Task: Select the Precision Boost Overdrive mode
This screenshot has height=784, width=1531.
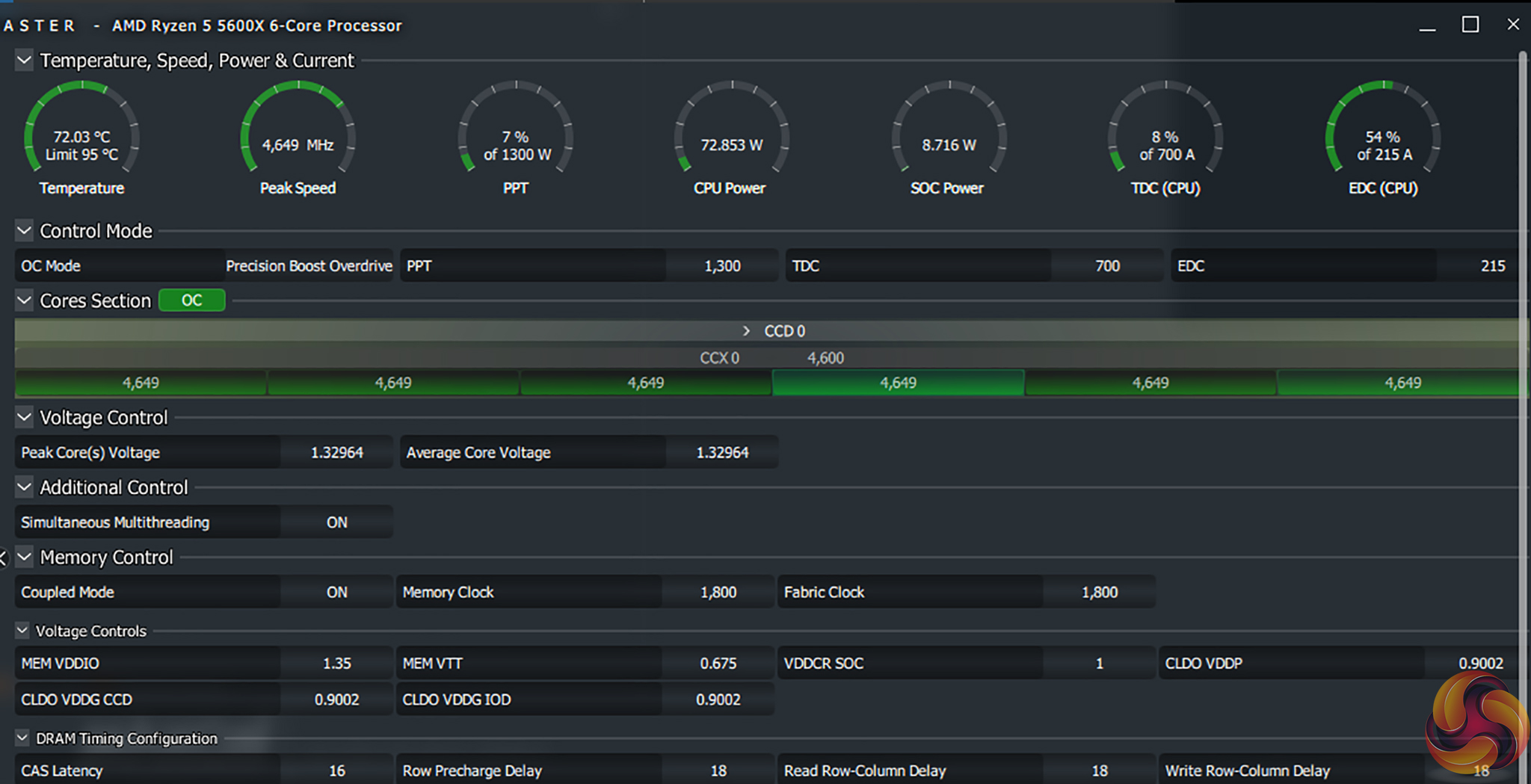Action: tap(309, 266)
